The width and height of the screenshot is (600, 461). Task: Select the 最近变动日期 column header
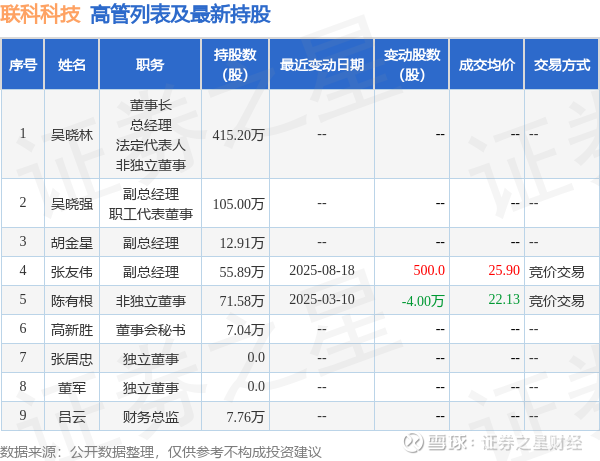(x=322, y=64)
